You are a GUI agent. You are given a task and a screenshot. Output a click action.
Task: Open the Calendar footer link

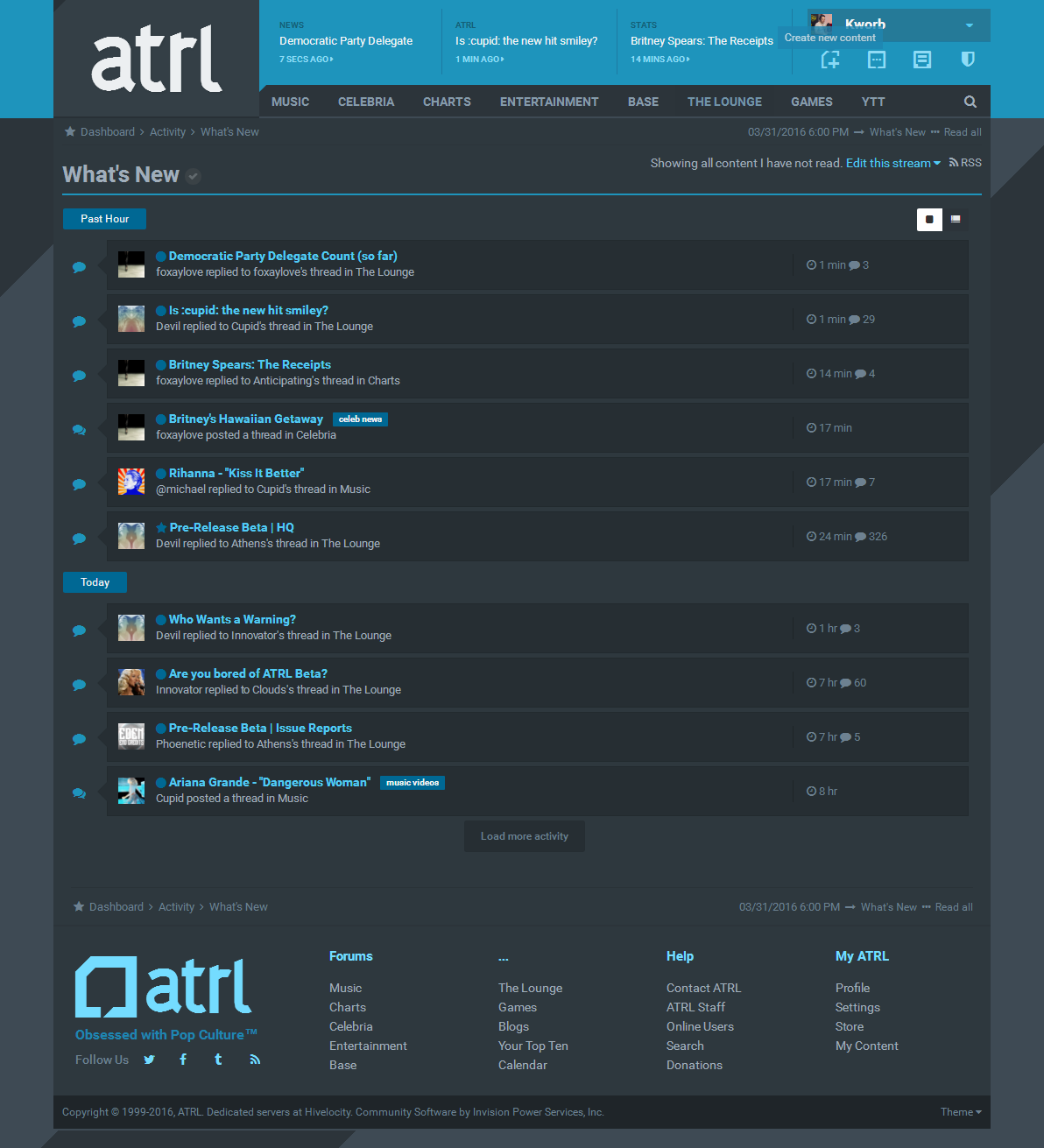523,1065
